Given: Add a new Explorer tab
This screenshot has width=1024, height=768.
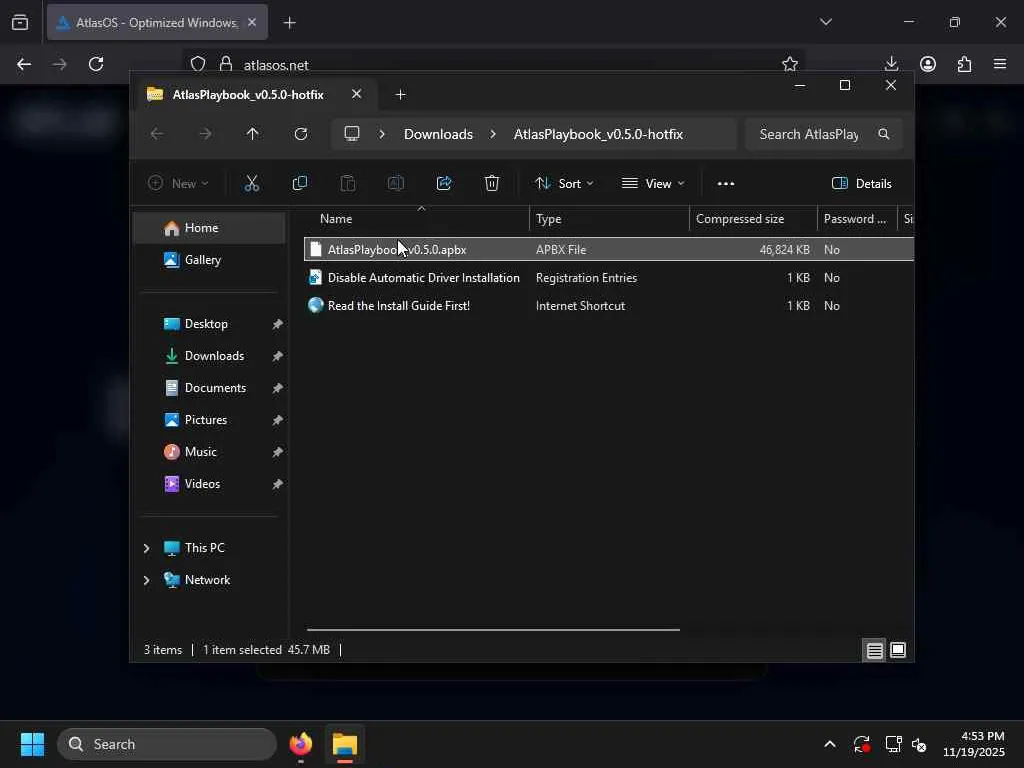Looking at the screenshot, I should 400,95.
